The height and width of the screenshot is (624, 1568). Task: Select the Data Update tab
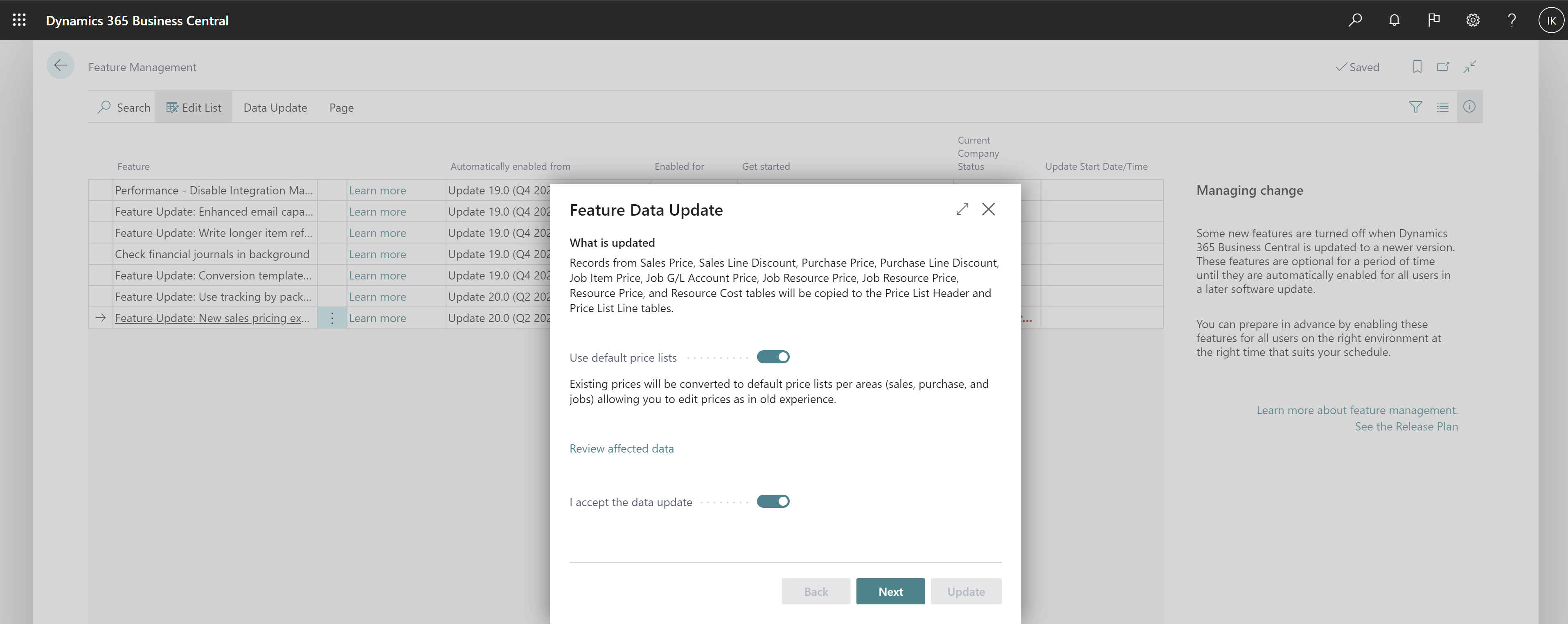pos(274,107)
